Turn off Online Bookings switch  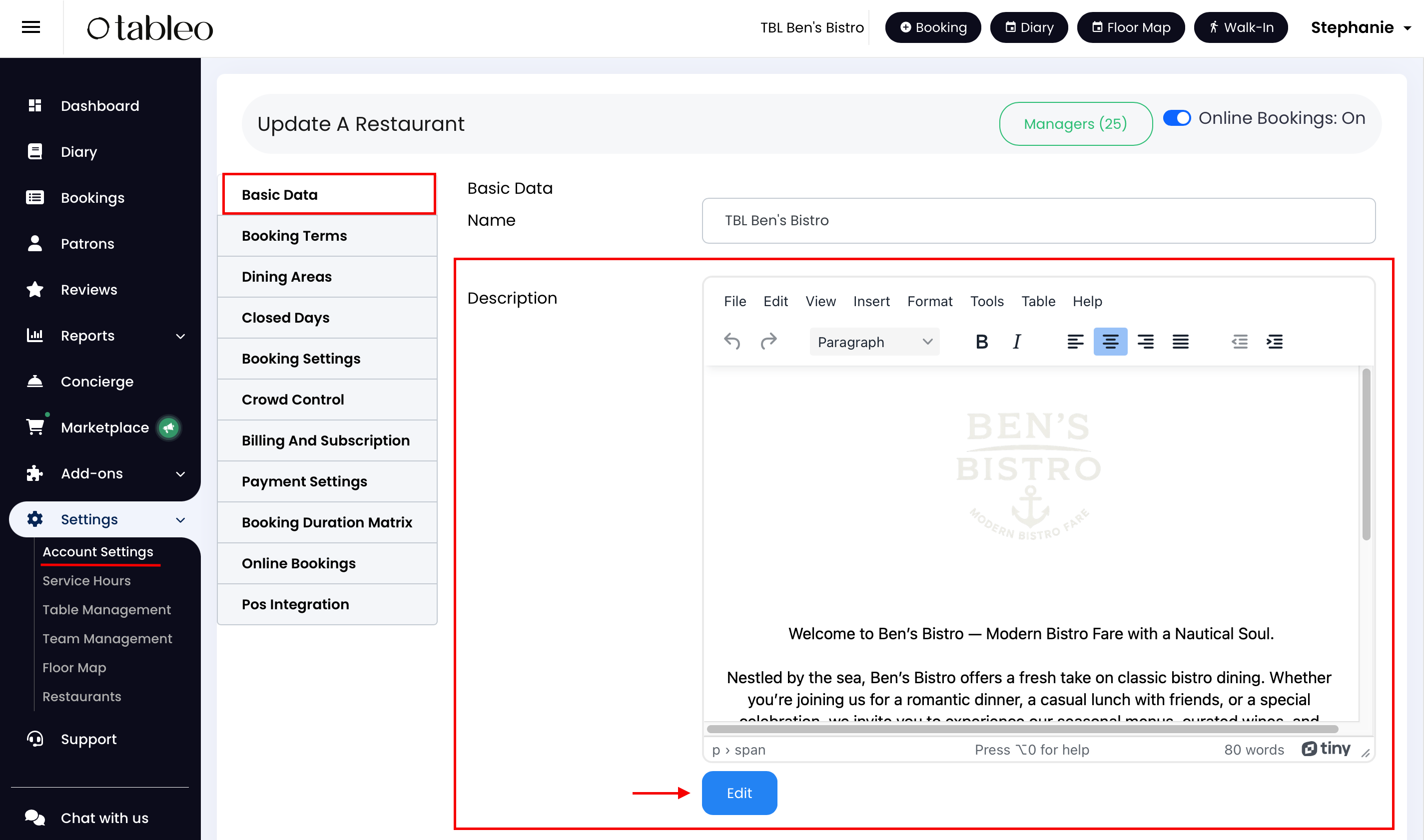[x=1177, y=118]
